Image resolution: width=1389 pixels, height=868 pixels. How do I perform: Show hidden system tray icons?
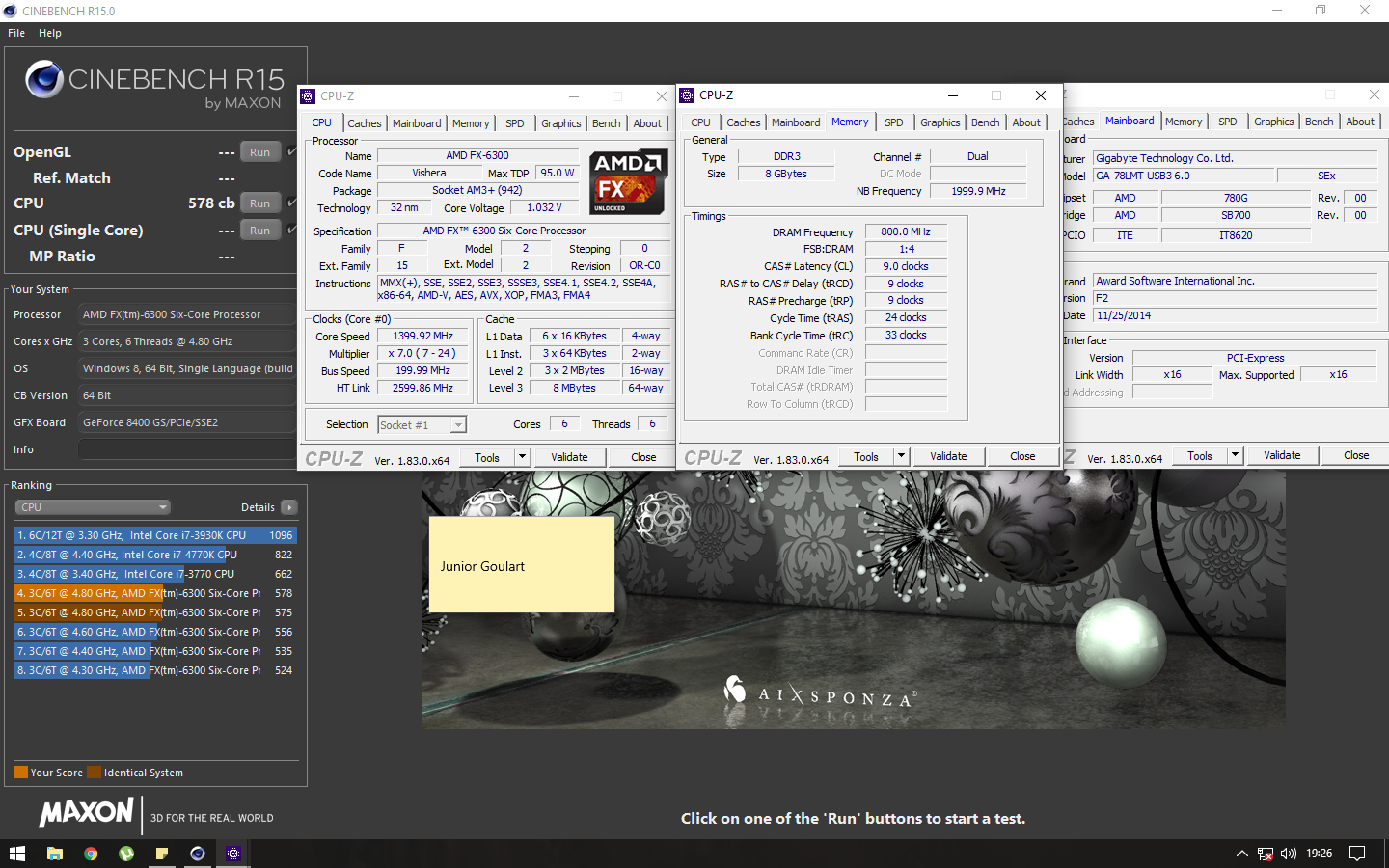pos(1242,854)
